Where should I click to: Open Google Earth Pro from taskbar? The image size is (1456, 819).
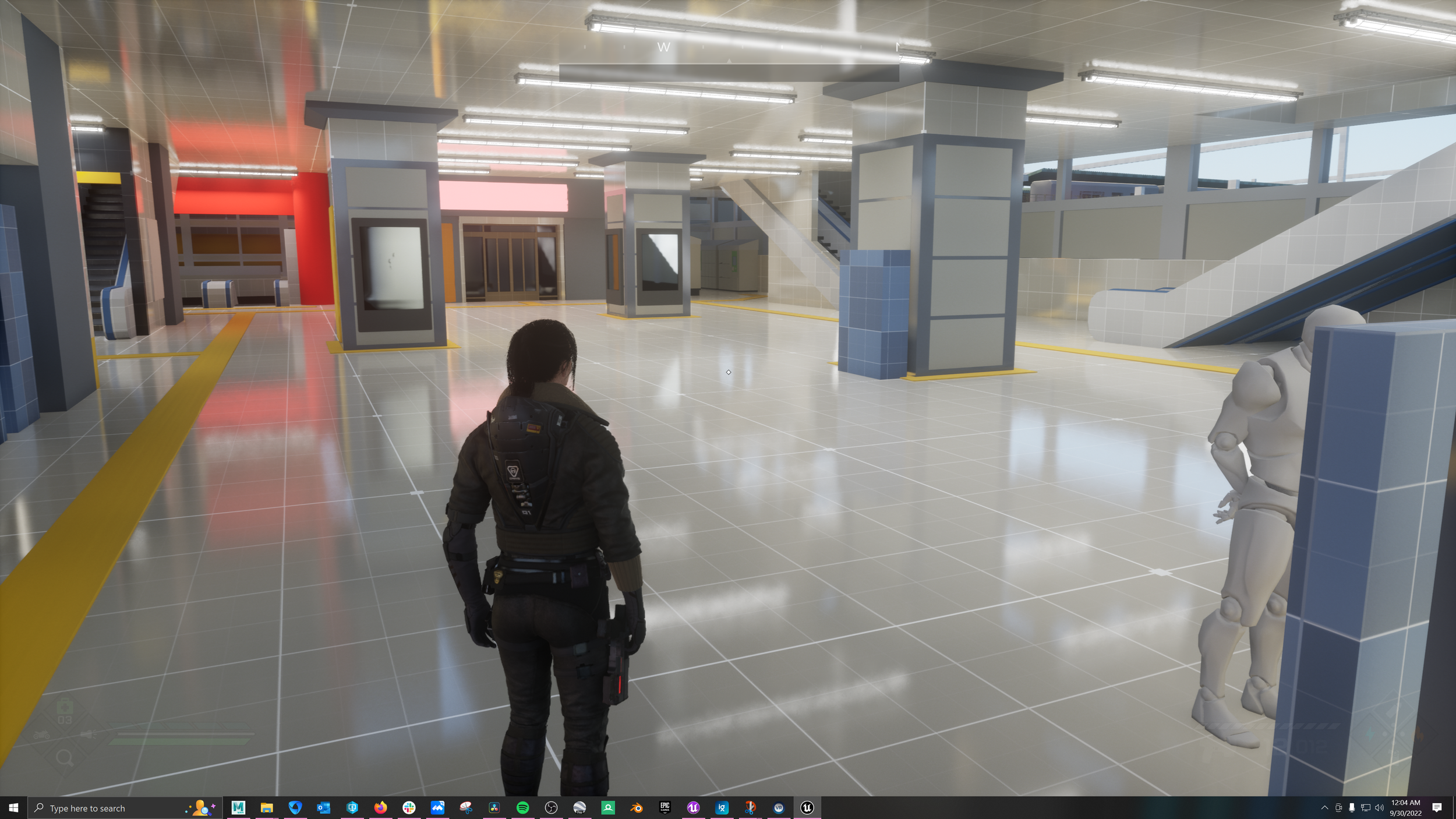pos(579,807)
